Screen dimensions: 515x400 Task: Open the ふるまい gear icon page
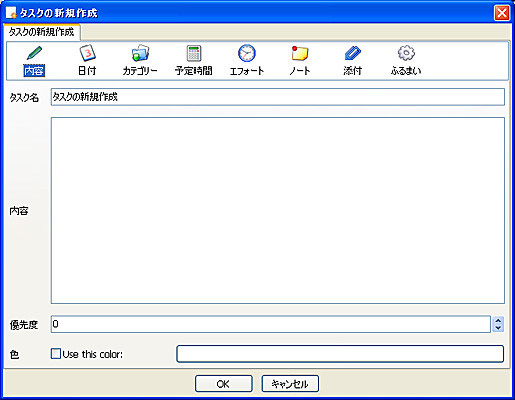click(406, 53)
